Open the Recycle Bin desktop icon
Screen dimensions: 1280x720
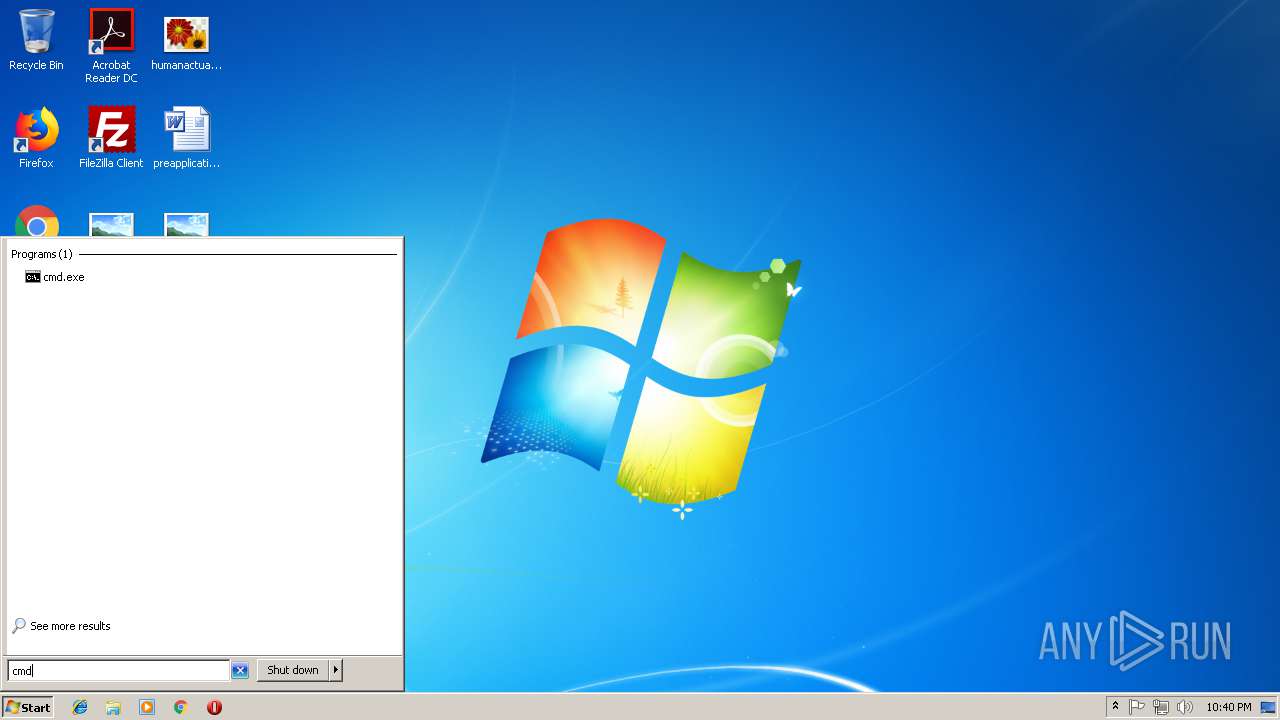click(x=36, y=40)
